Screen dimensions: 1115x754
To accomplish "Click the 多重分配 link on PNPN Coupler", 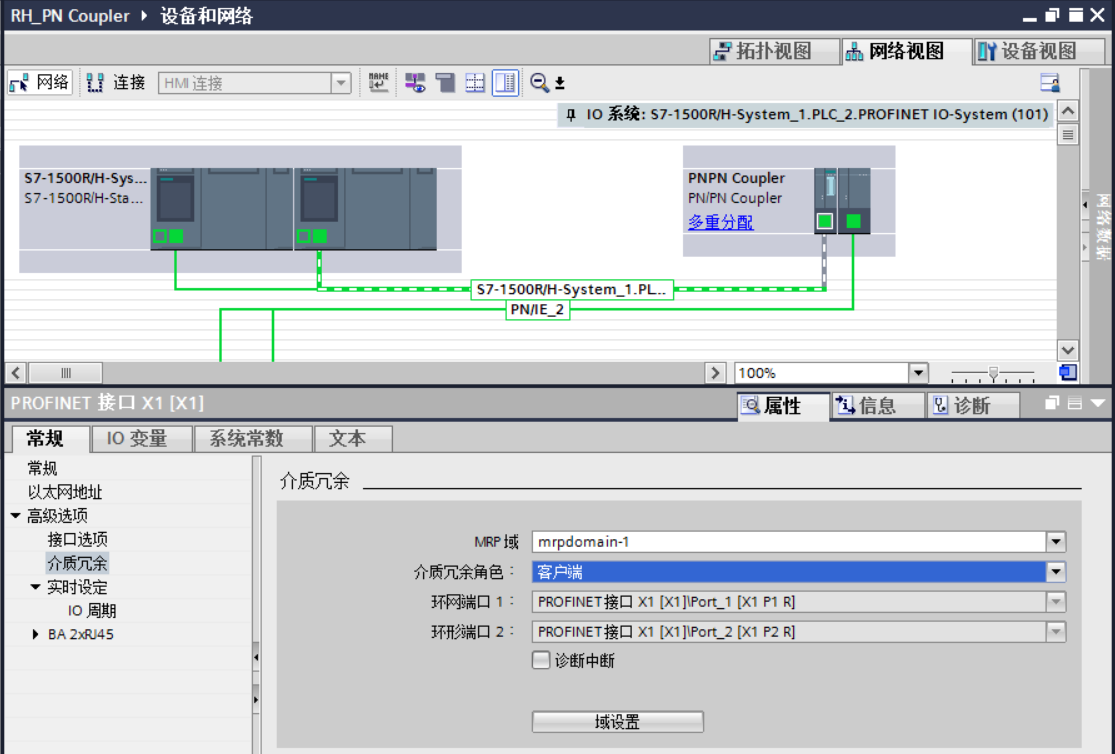I will coord(720,223).
